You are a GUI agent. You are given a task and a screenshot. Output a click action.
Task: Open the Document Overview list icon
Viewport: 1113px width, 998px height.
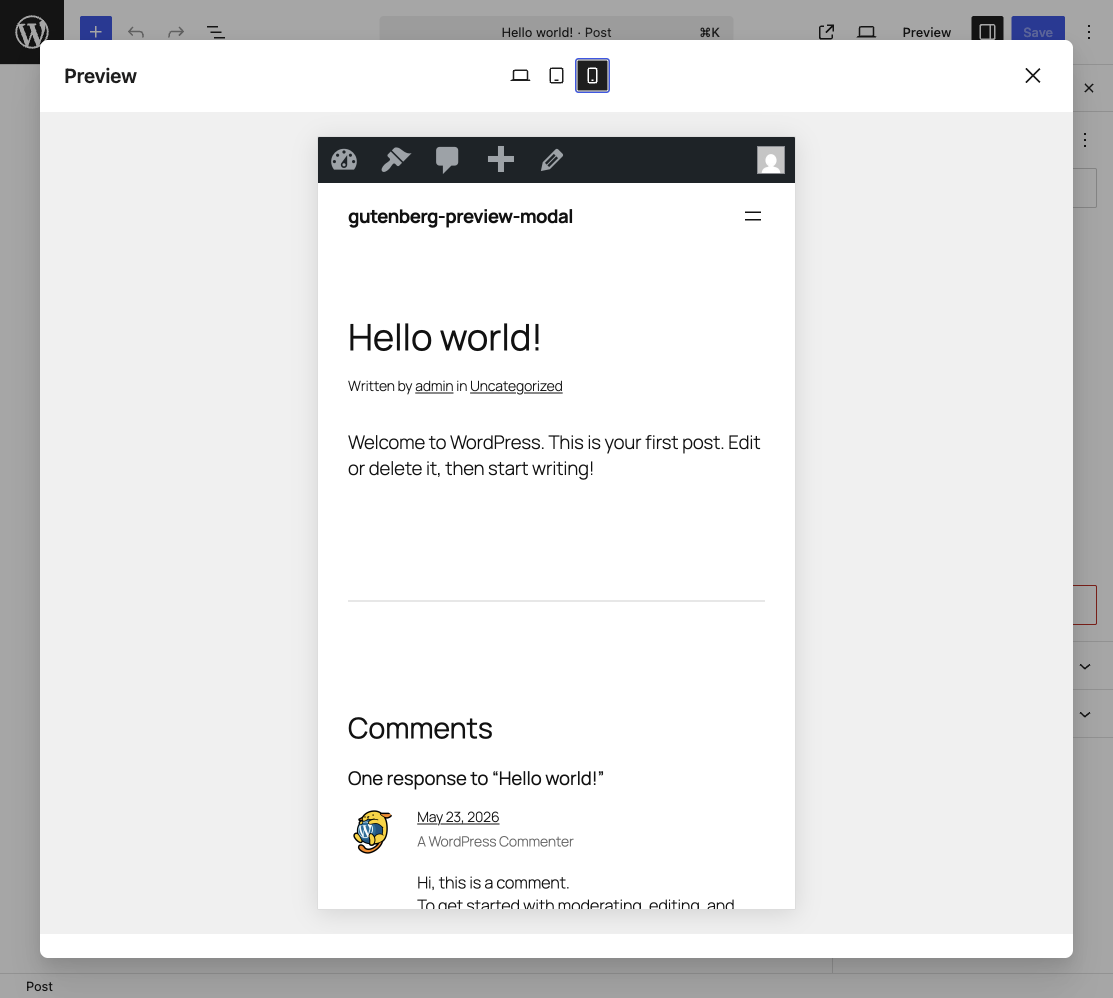pyautogui.click(x=215, y=32)
